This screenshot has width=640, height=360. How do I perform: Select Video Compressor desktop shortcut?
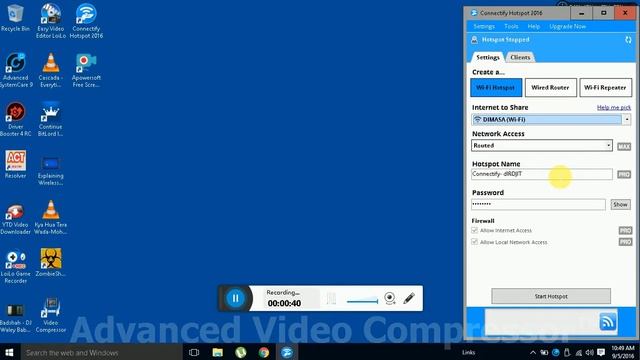(x=51, y=315)
